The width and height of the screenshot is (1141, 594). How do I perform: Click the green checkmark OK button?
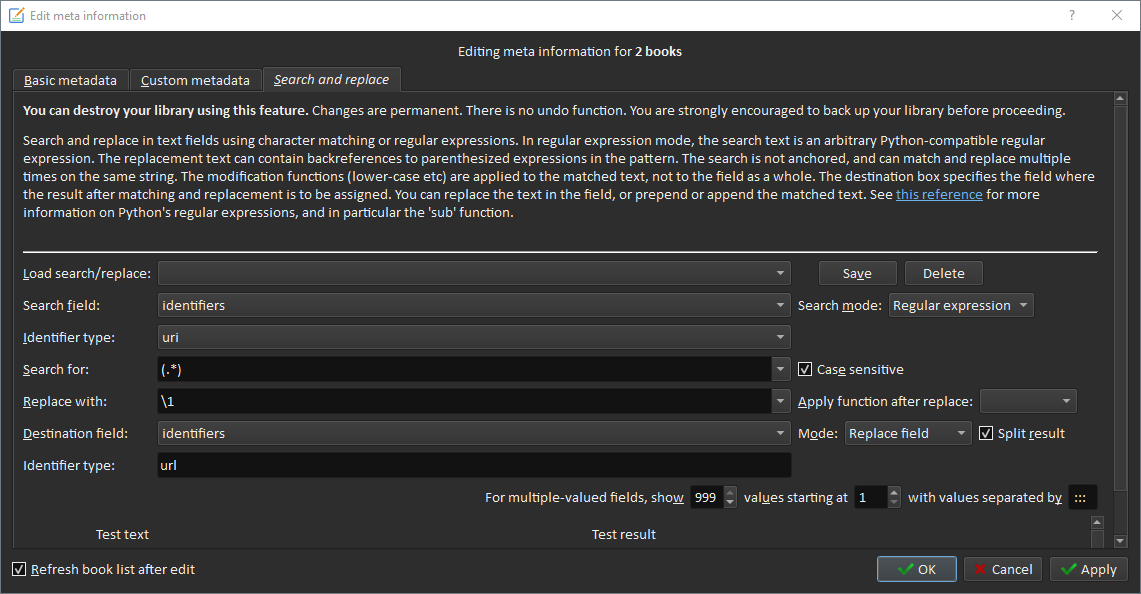click(x=916, y=569)
